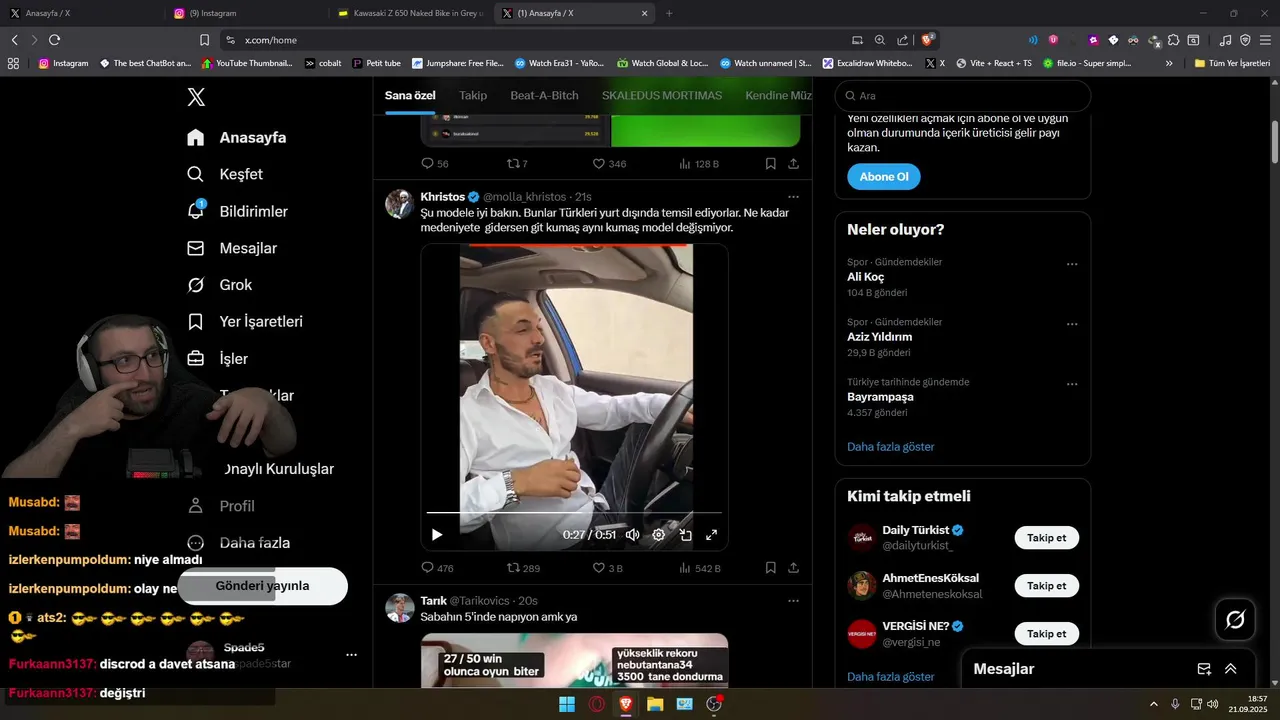Switch to the Instagram browser tab
Screen dimensions: 1280x720
click(x=245, y=13)
